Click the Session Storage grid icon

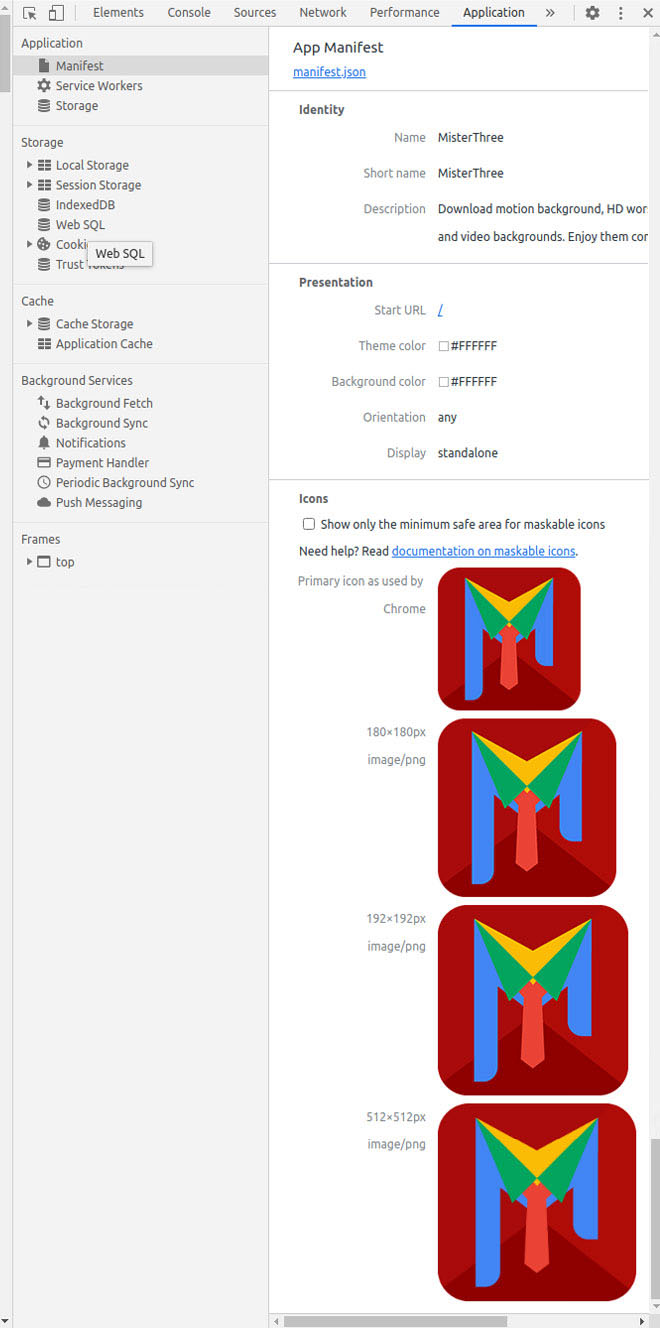click(44, 185)
